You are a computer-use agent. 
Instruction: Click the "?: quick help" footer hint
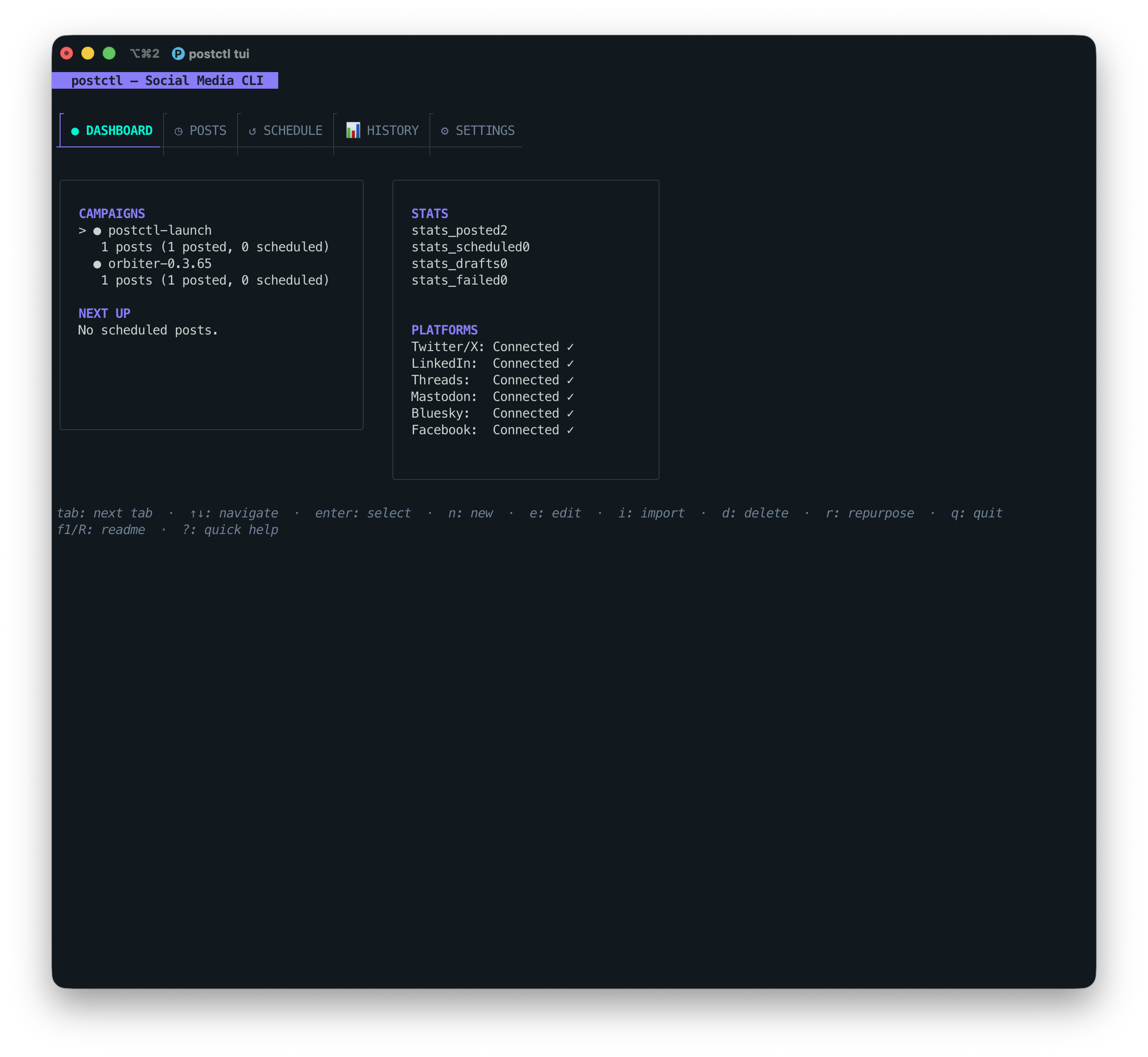point(230,529)
